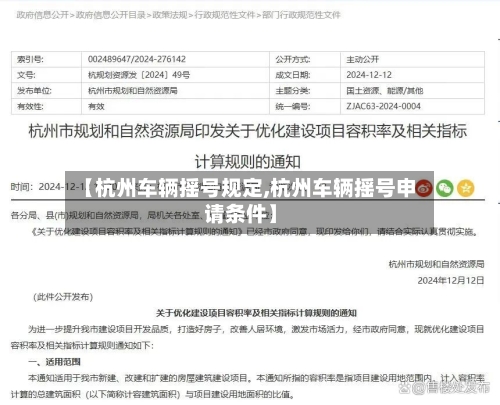This screenshot has width=500, height=405.
Task: Click the 成文日期 label cell
Action: [305, 75]
